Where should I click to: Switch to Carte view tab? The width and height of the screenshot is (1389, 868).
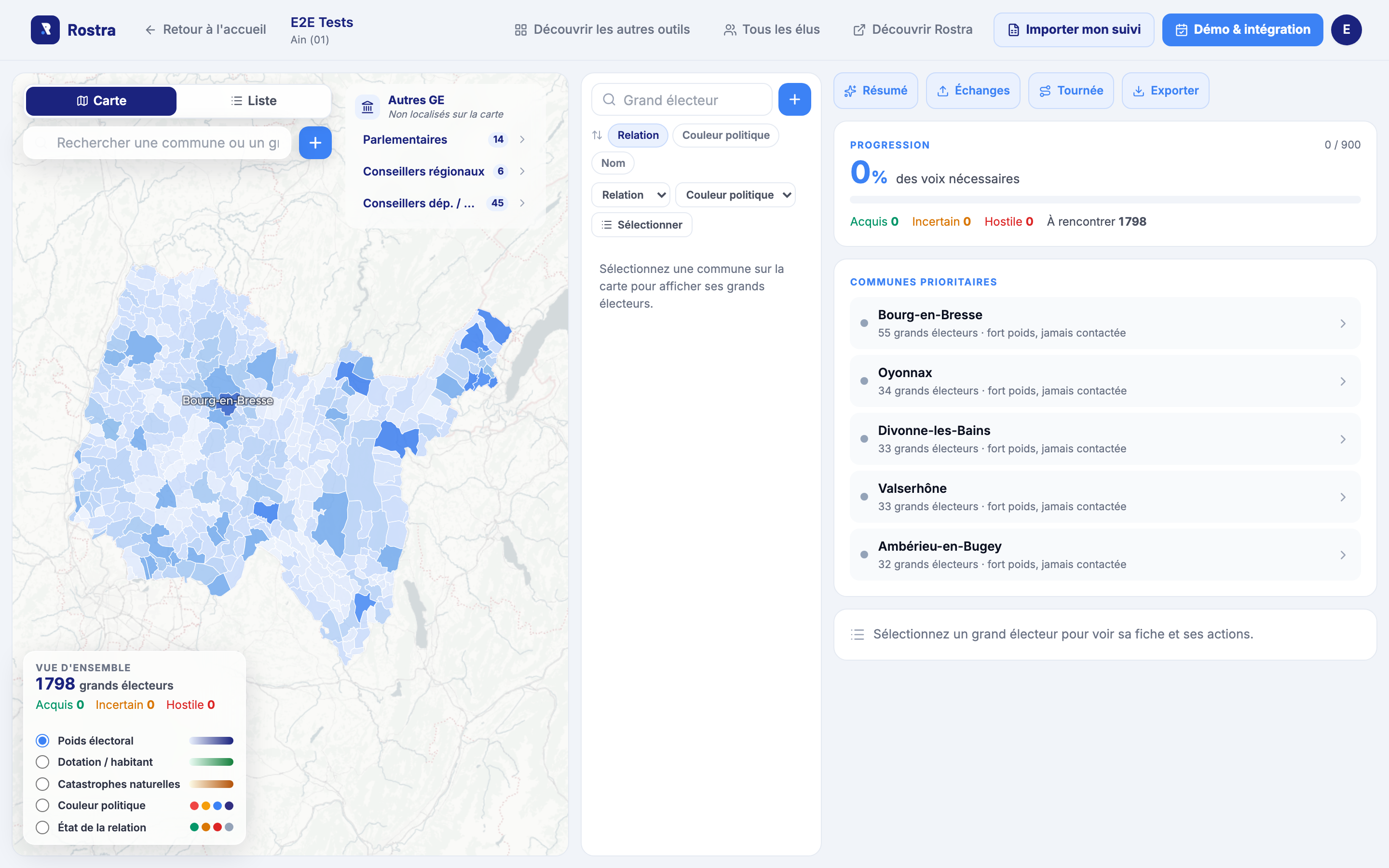tap(101, 101)
